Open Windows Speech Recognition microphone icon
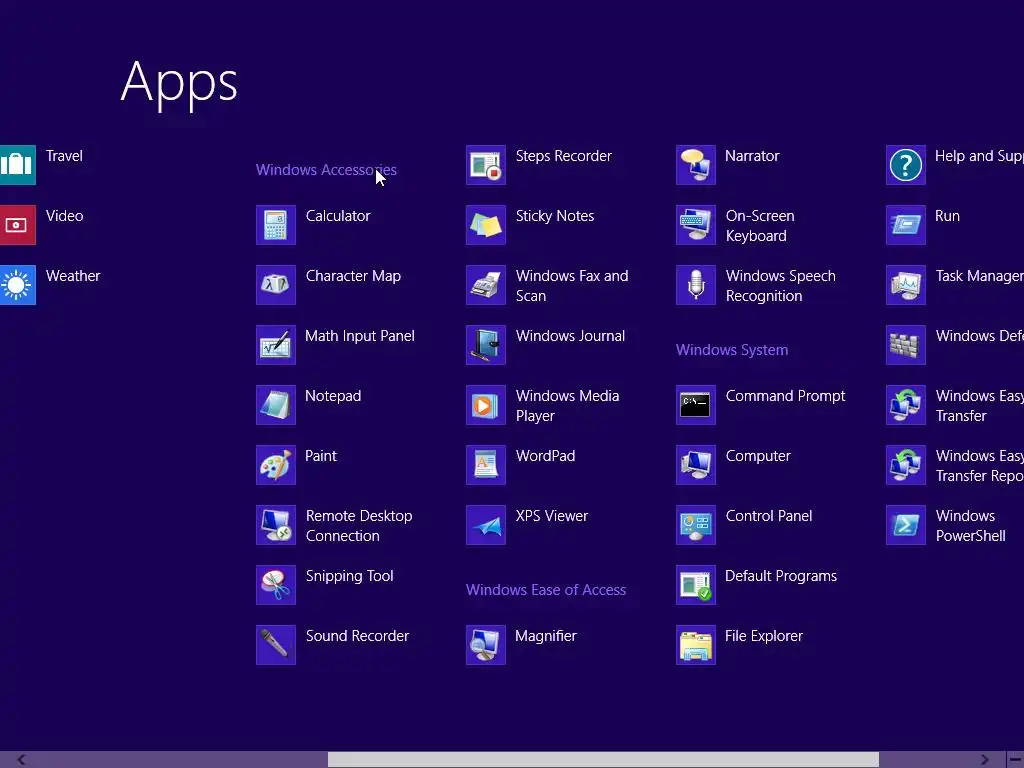The image size is (1024, 768). (696, 285)
